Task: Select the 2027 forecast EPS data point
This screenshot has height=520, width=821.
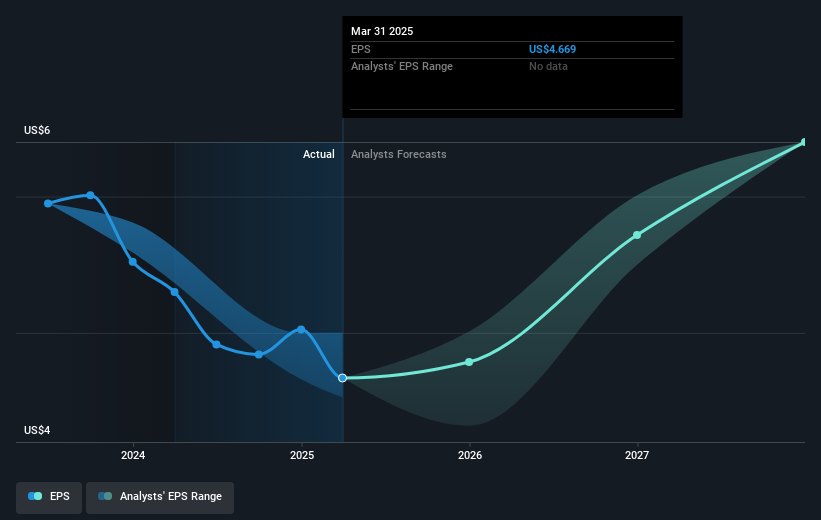Action: point(637,235)
